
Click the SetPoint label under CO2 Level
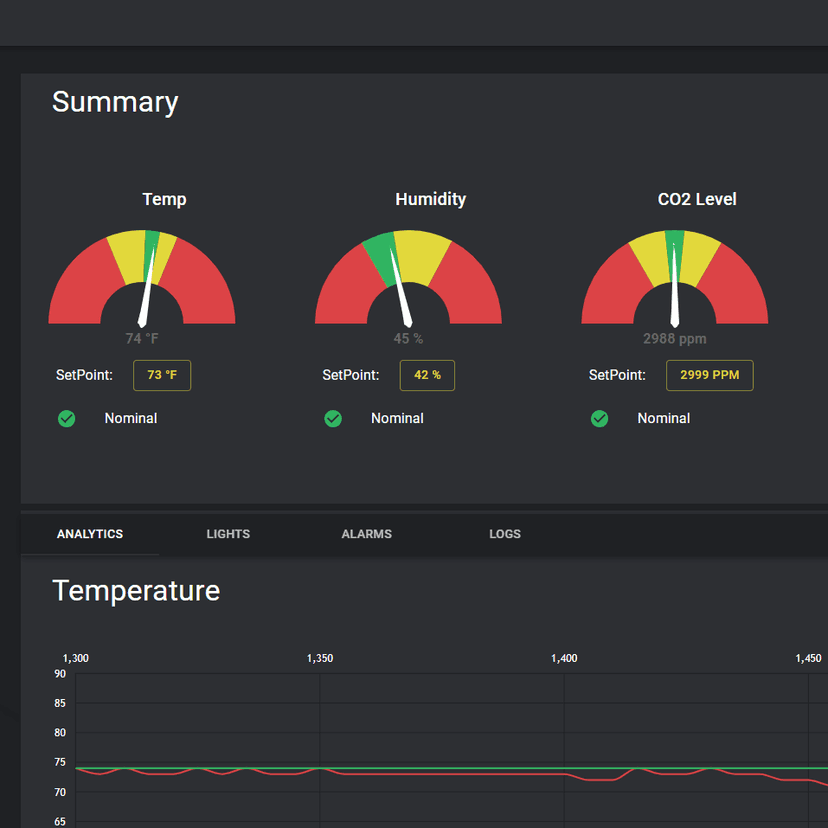[617, 375]
